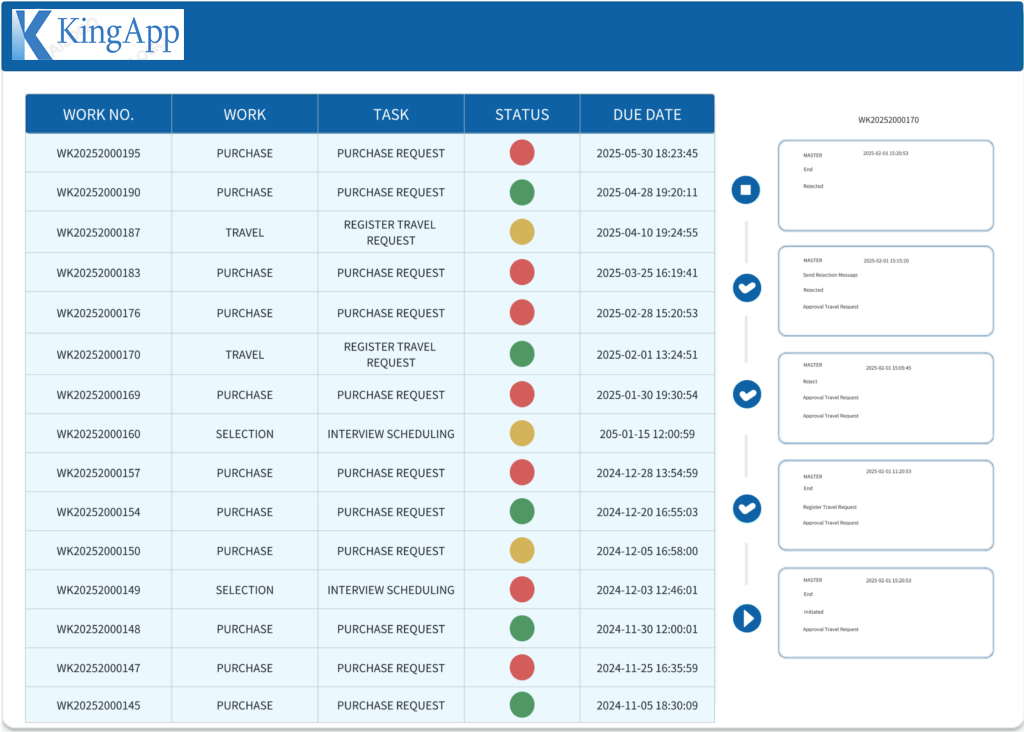Click the play icon beside the Initiated card
1024x732 pixels.
click(746, 618)
